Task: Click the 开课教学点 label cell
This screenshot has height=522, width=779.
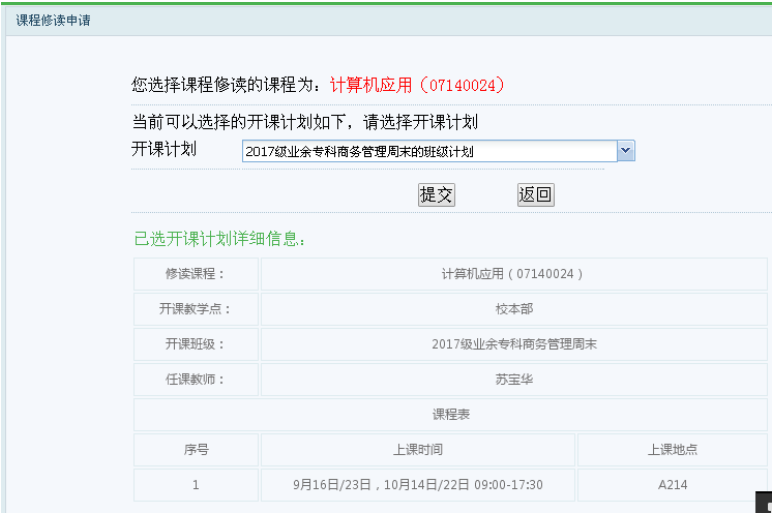Action: pyautogui.click(x=195, y=309)
